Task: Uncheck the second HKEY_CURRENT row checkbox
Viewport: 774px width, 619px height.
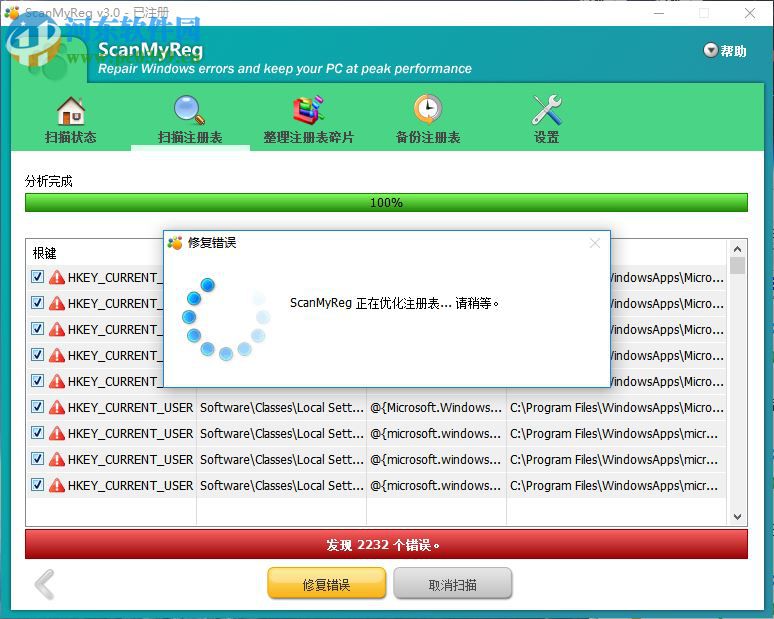Action: click(x=38, y=303)
